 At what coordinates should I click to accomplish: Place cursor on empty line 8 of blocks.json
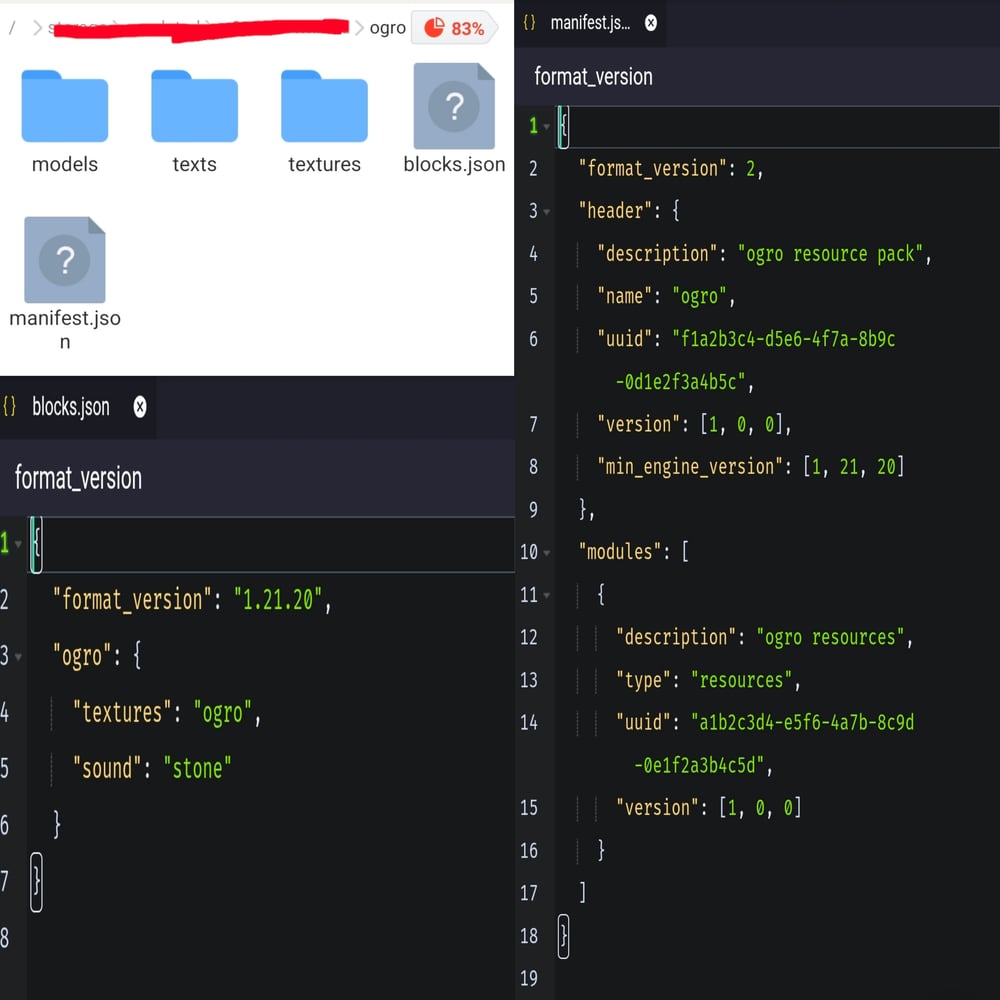coord(200,937)
